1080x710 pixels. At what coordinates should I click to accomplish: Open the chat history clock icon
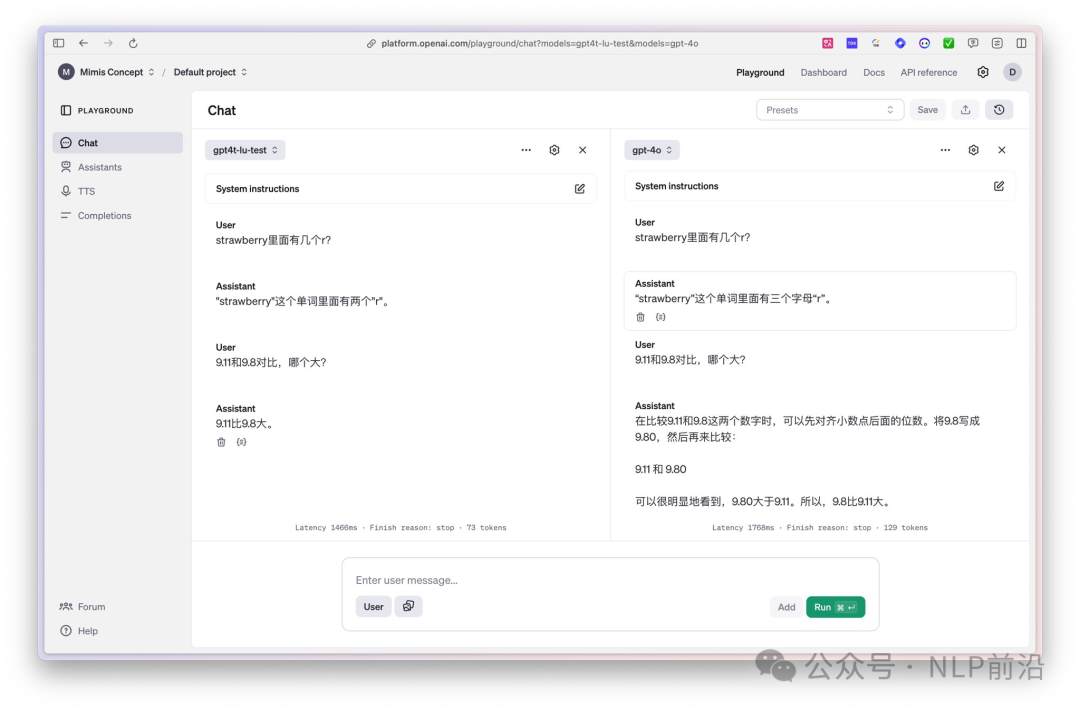tap(998, 110)
